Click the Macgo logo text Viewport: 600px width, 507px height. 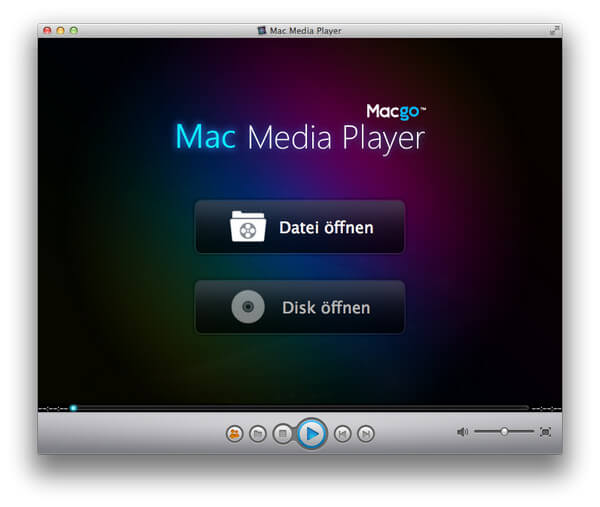click(396, 112)
